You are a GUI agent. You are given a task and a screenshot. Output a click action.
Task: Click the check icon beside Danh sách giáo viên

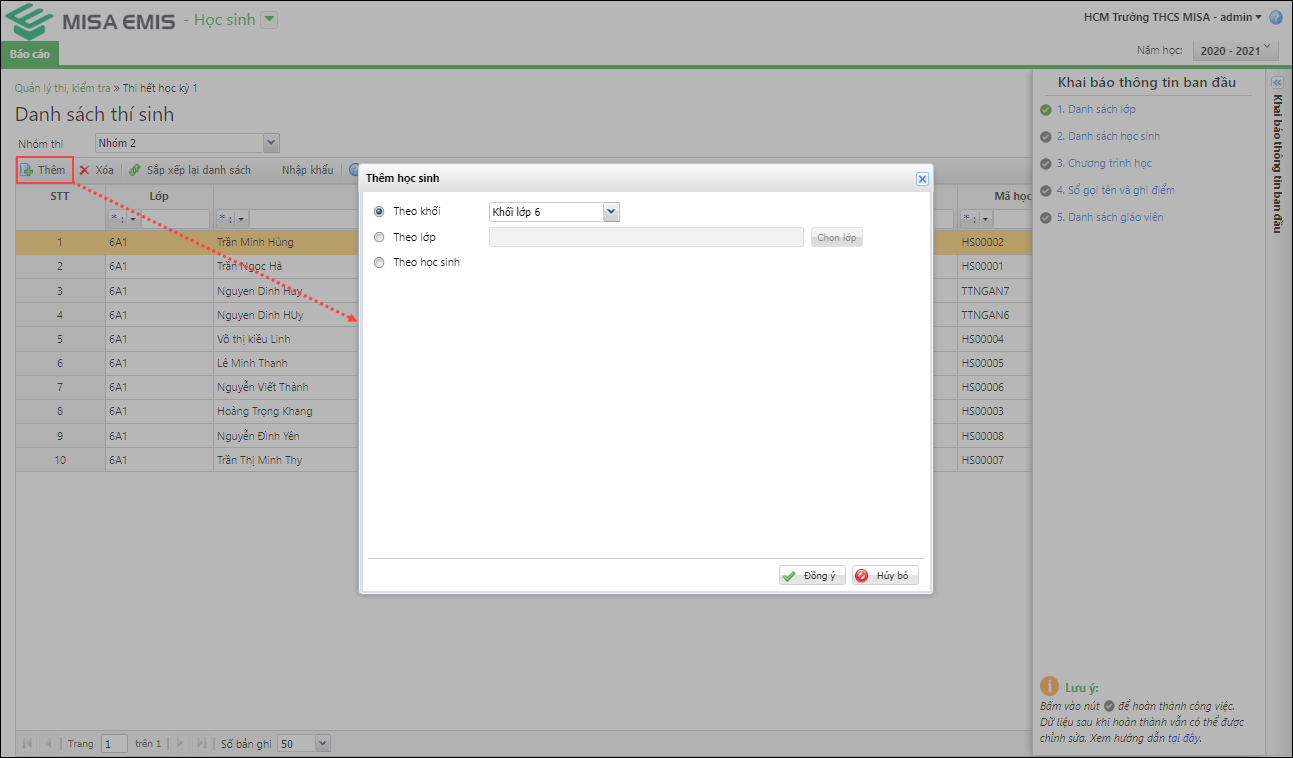coord(1046,218)
